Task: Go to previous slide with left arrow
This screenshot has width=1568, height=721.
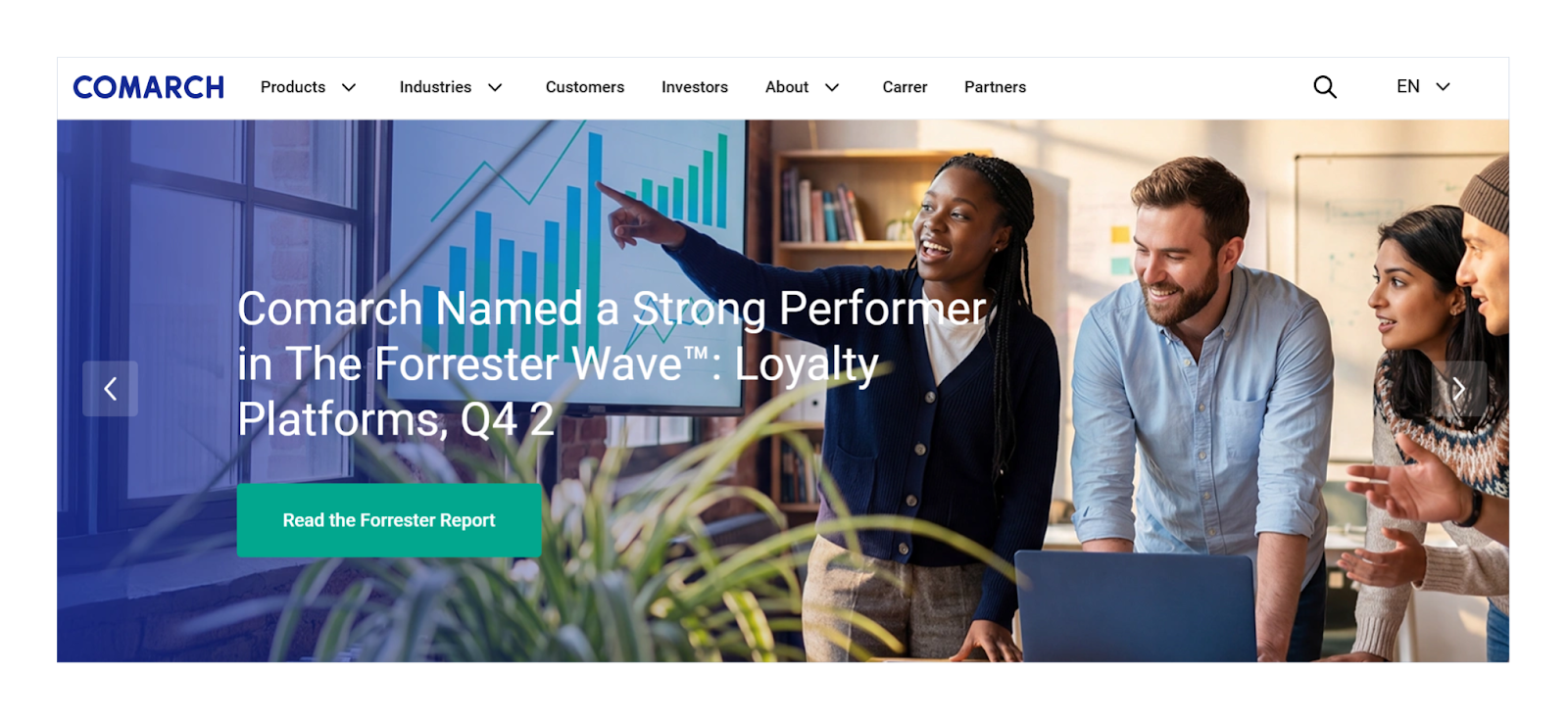Action: pyautogui.click(x=110, y=389)
